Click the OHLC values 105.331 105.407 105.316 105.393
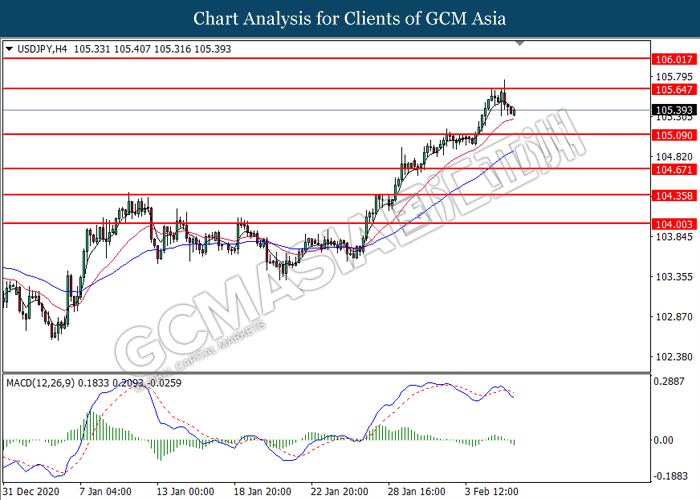 tap(152, 49)
